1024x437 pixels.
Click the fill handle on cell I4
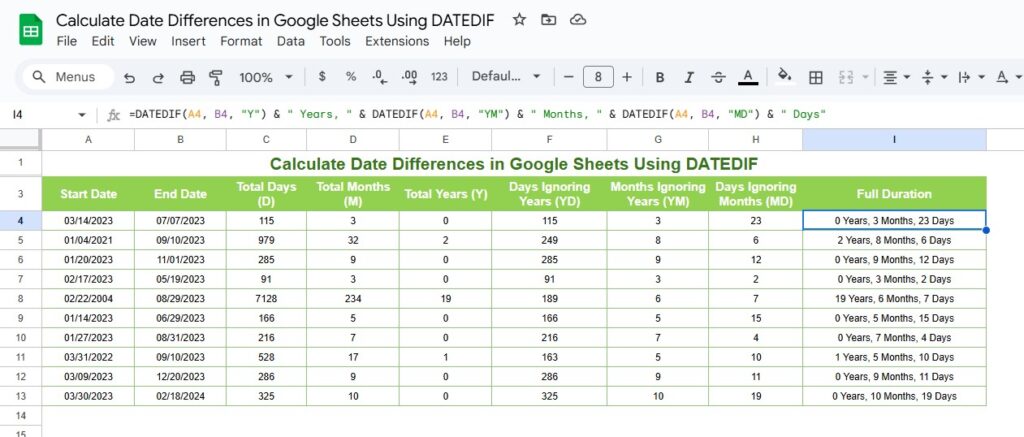click(985, 229)
